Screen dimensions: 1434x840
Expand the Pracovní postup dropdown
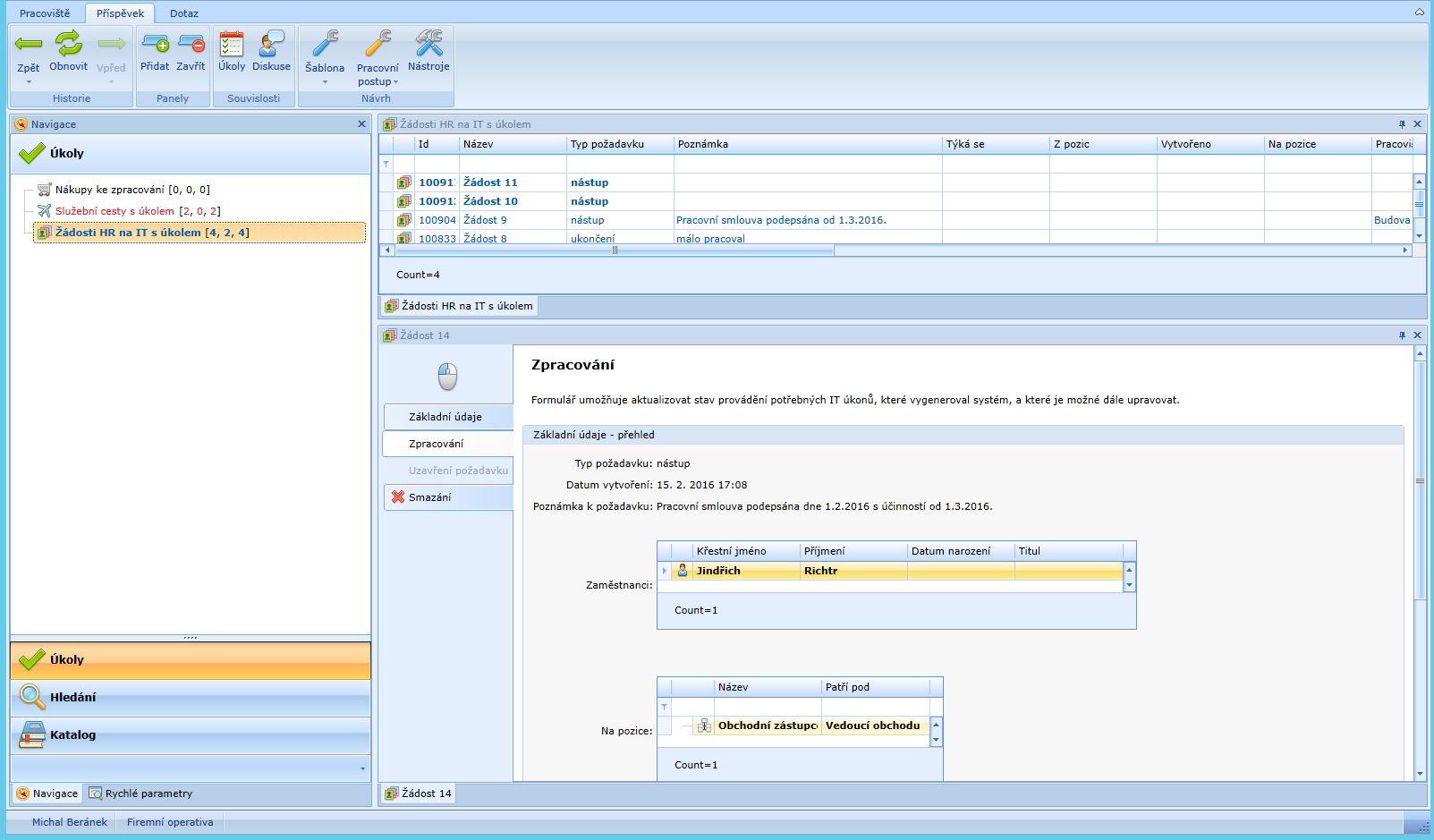(x=396, y=82)
